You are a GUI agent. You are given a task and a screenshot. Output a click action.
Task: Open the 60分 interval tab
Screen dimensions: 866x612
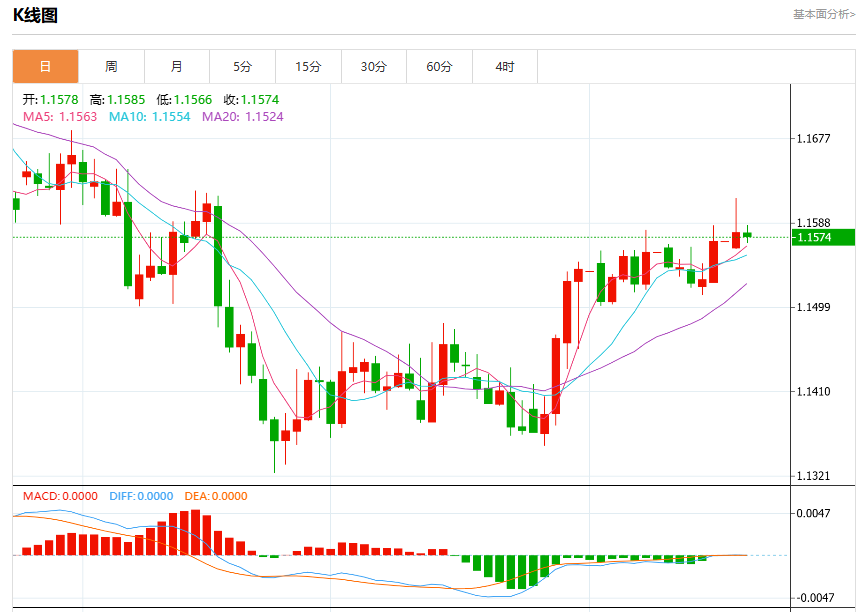(x=439, y=67)
